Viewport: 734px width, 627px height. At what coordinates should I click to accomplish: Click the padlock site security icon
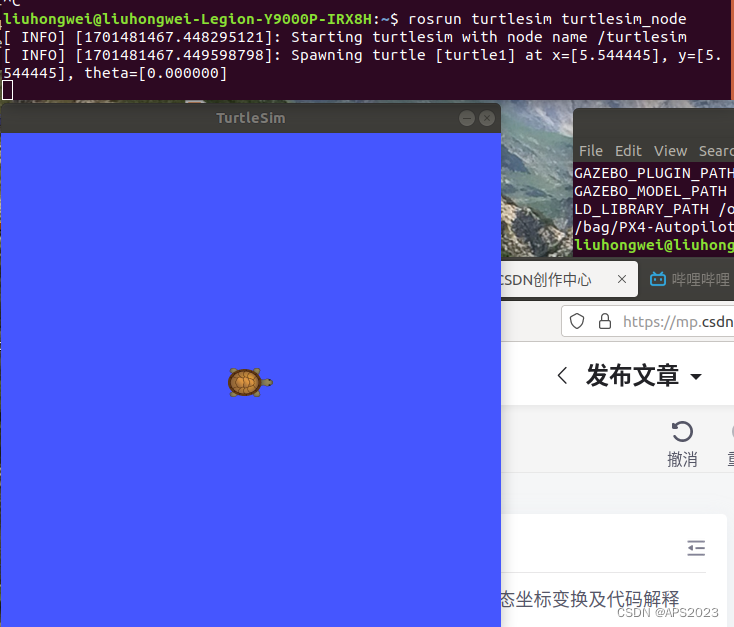pos(605,321)
